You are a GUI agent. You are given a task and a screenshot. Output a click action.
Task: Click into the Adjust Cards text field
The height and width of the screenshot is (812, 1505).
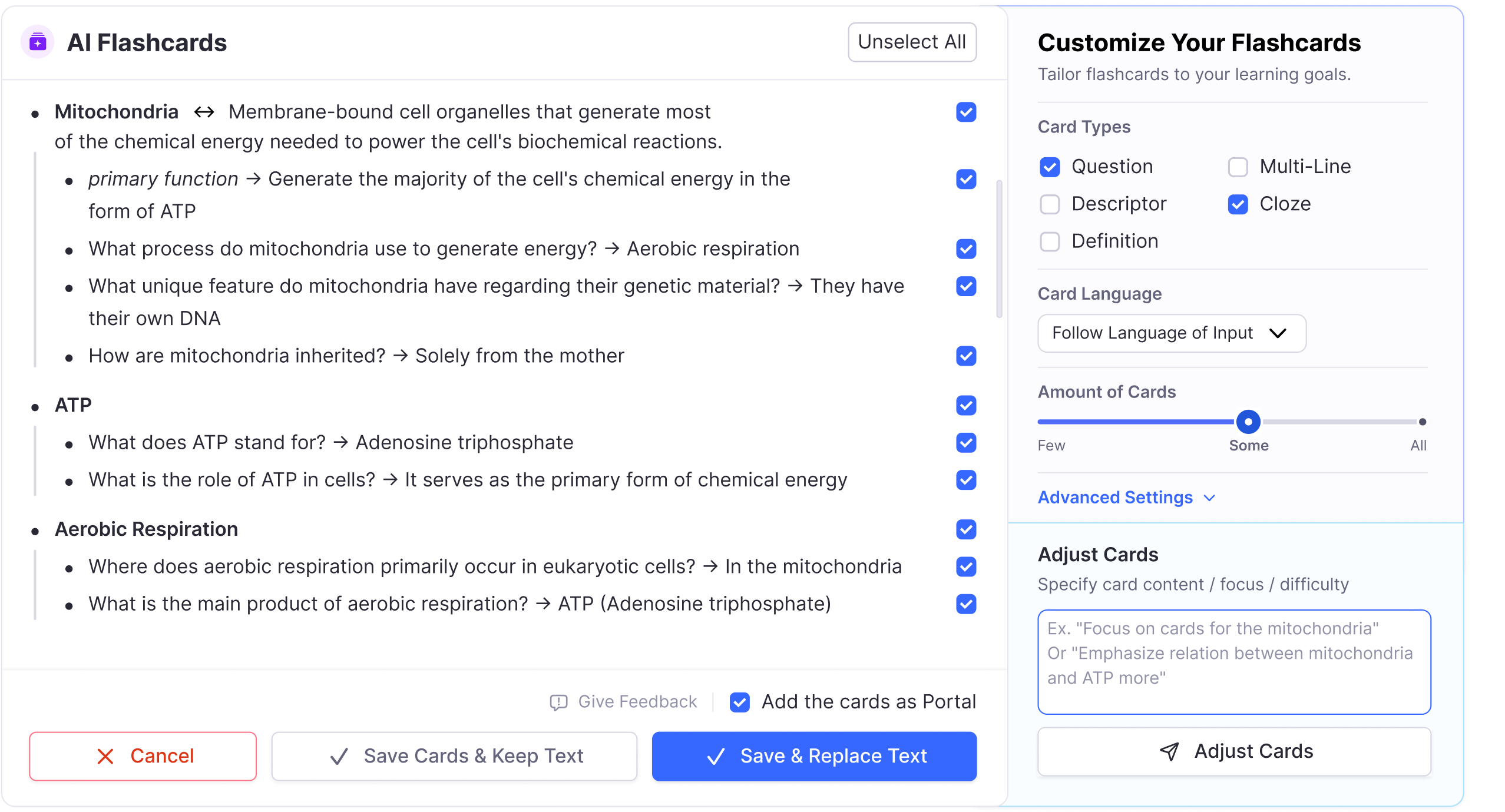click(x=1234, y=662)
